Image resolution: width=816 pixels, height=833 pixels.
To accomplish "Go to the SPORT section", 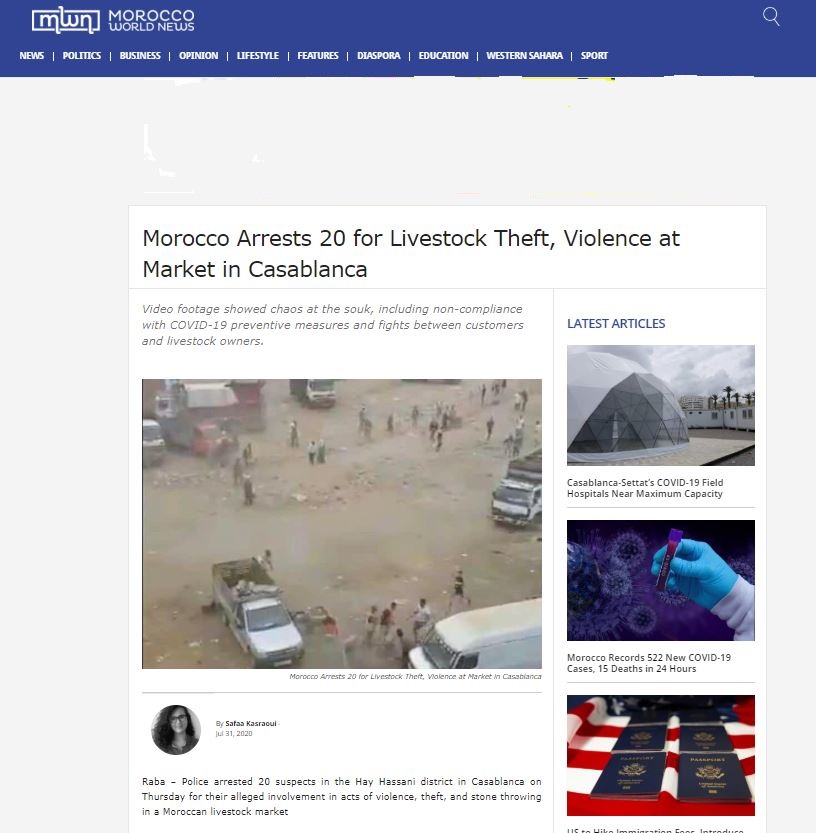I will pos(594,56).
